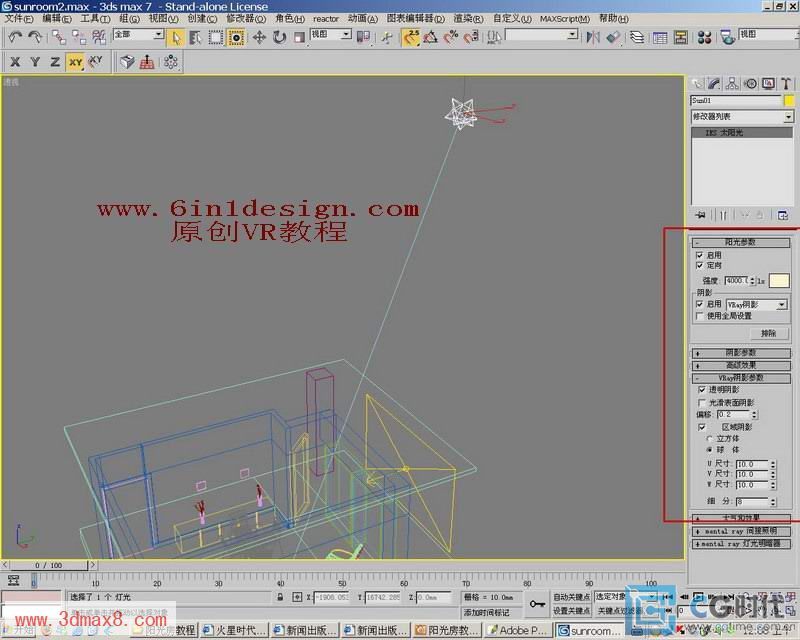Screen dimensions: 800x640
Task: Open the Schematic View icon
Action: click(681, 37)
